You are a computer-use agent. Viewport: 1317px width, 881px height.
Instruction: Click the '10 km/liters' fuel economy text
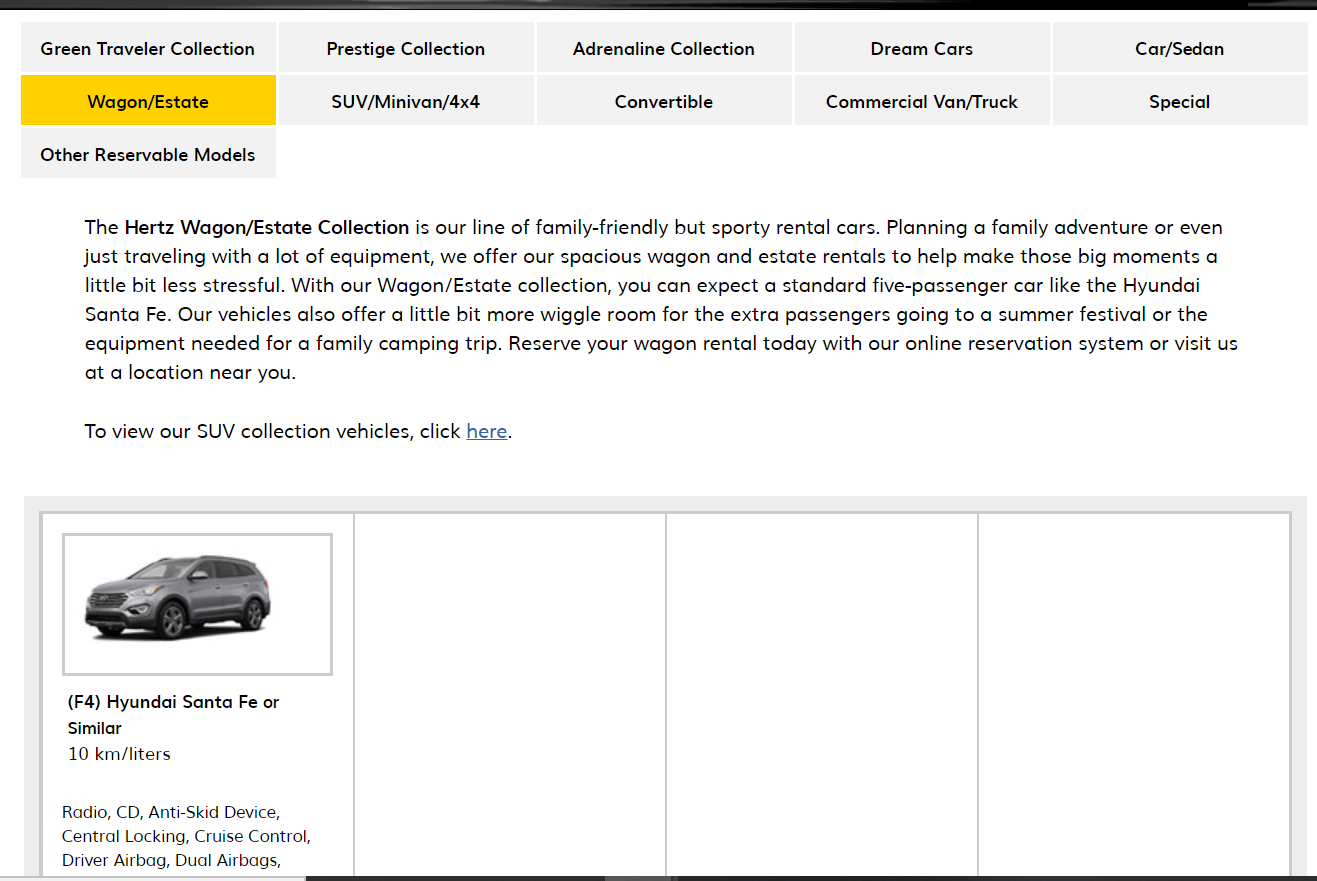(x=119, y=754)
